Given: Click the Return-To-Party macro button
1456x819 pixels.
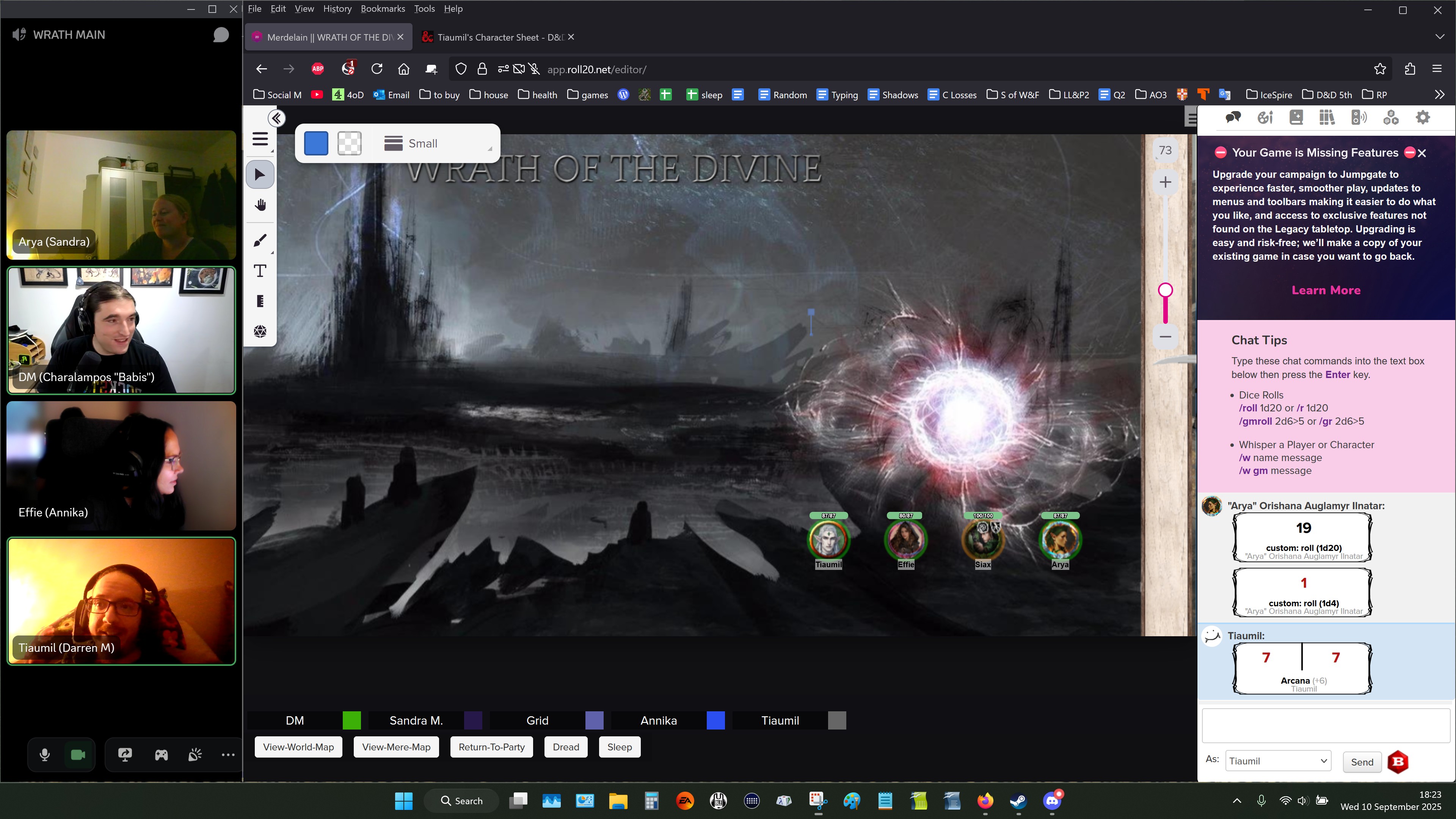Looking at the screenshot, I should coord(491,747).
